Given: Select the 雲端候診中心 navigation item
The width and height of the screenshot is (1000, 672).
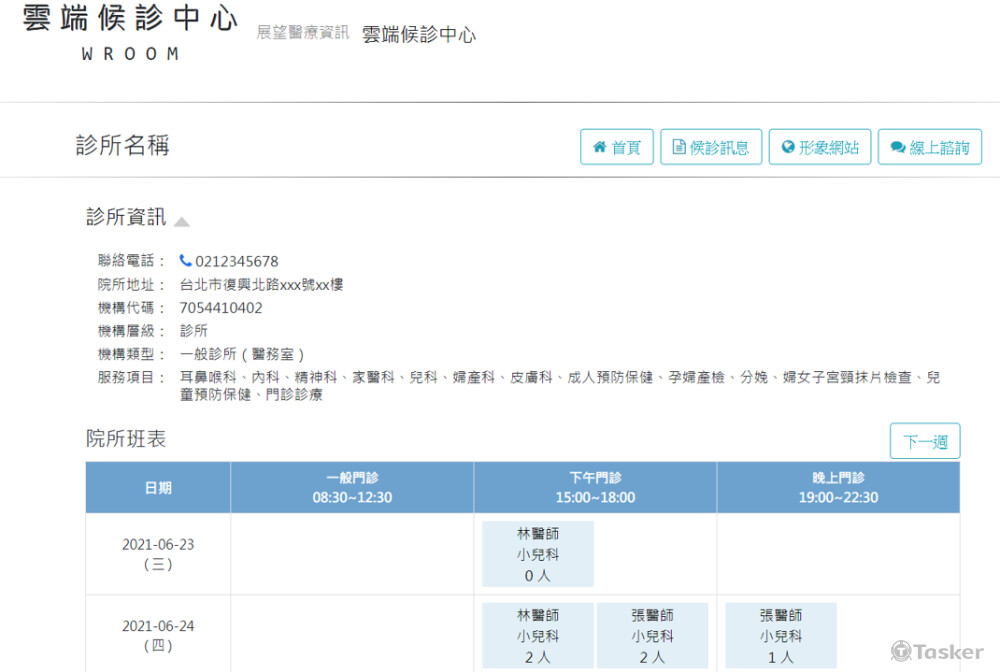Looking at the screenshot, I should click(420, 33).
